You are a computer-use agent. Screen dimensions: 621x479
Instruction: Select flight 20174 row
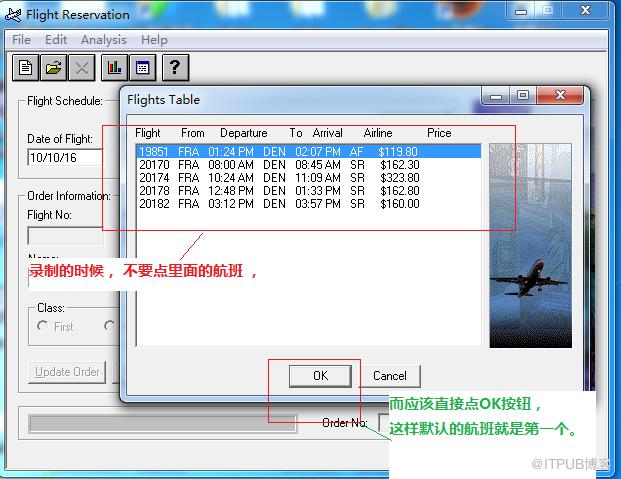pos(309,177)
